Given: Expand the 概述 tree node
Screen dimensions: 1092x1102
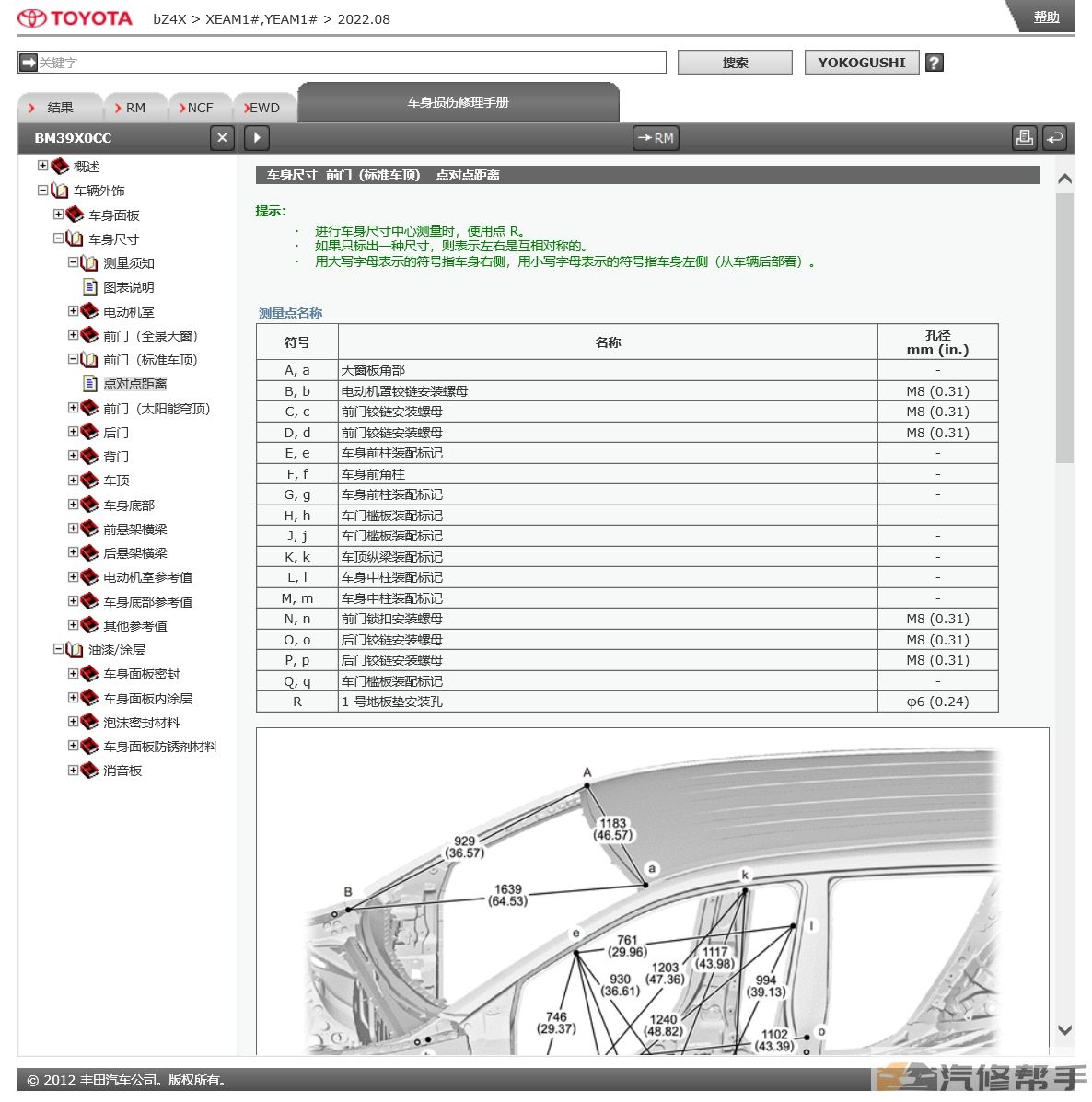Looking at the screenshot, I should 43,166.
